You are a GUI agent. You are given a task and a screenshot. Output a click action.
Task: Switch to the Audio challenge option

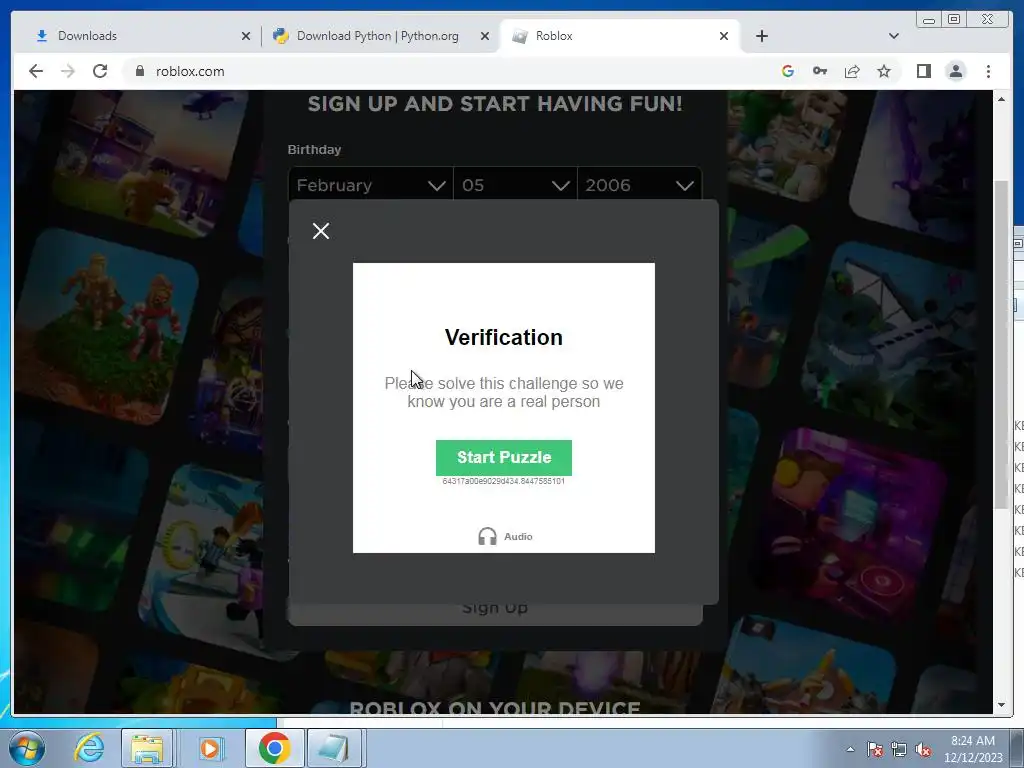(505, 536)
